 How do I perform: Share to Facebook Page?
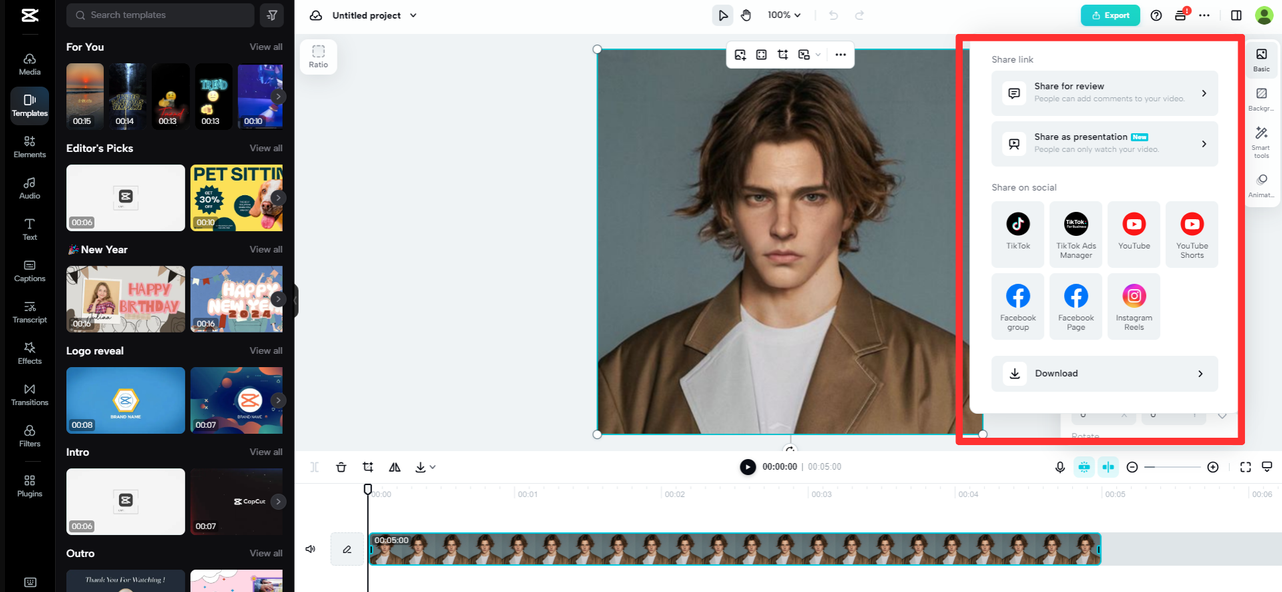click(x=1076, y=306)
